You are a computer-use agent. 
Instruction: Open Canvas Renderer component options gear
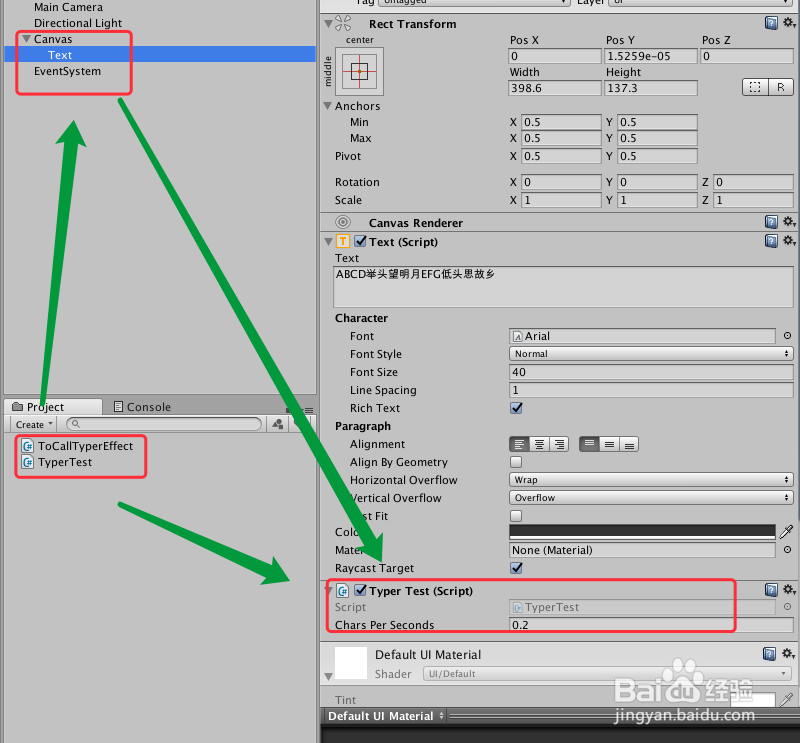[789, 222]
